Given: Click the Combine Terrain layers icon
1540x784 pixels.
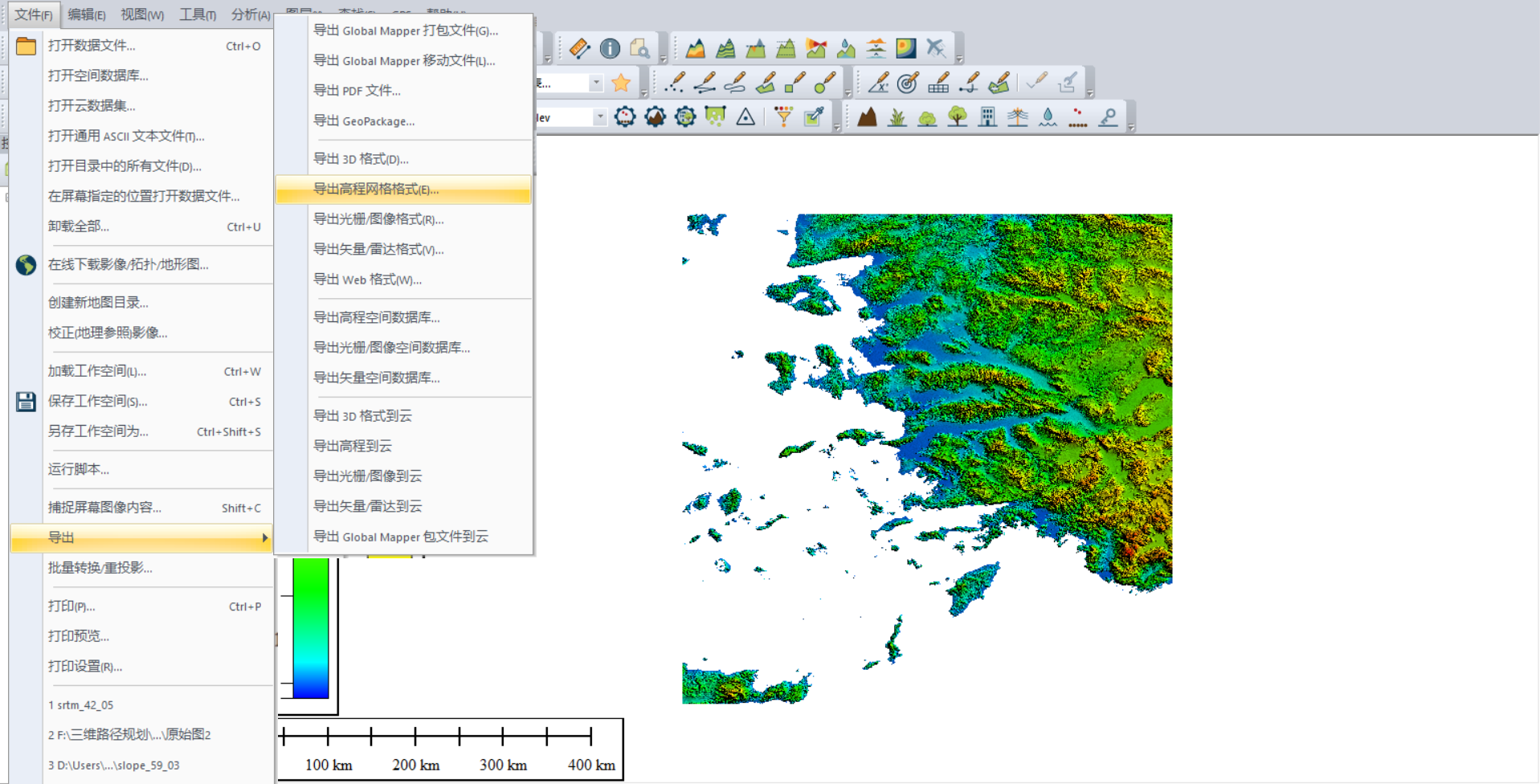Looking at the screenshot, I should click(x=876, y=48).
